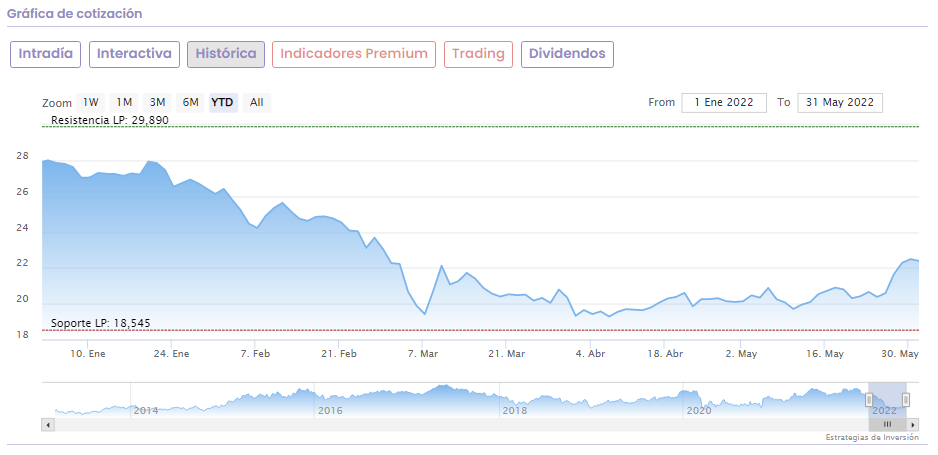Set zoom to 1W
Screen dimensions: 938x455
coord(91,102)
